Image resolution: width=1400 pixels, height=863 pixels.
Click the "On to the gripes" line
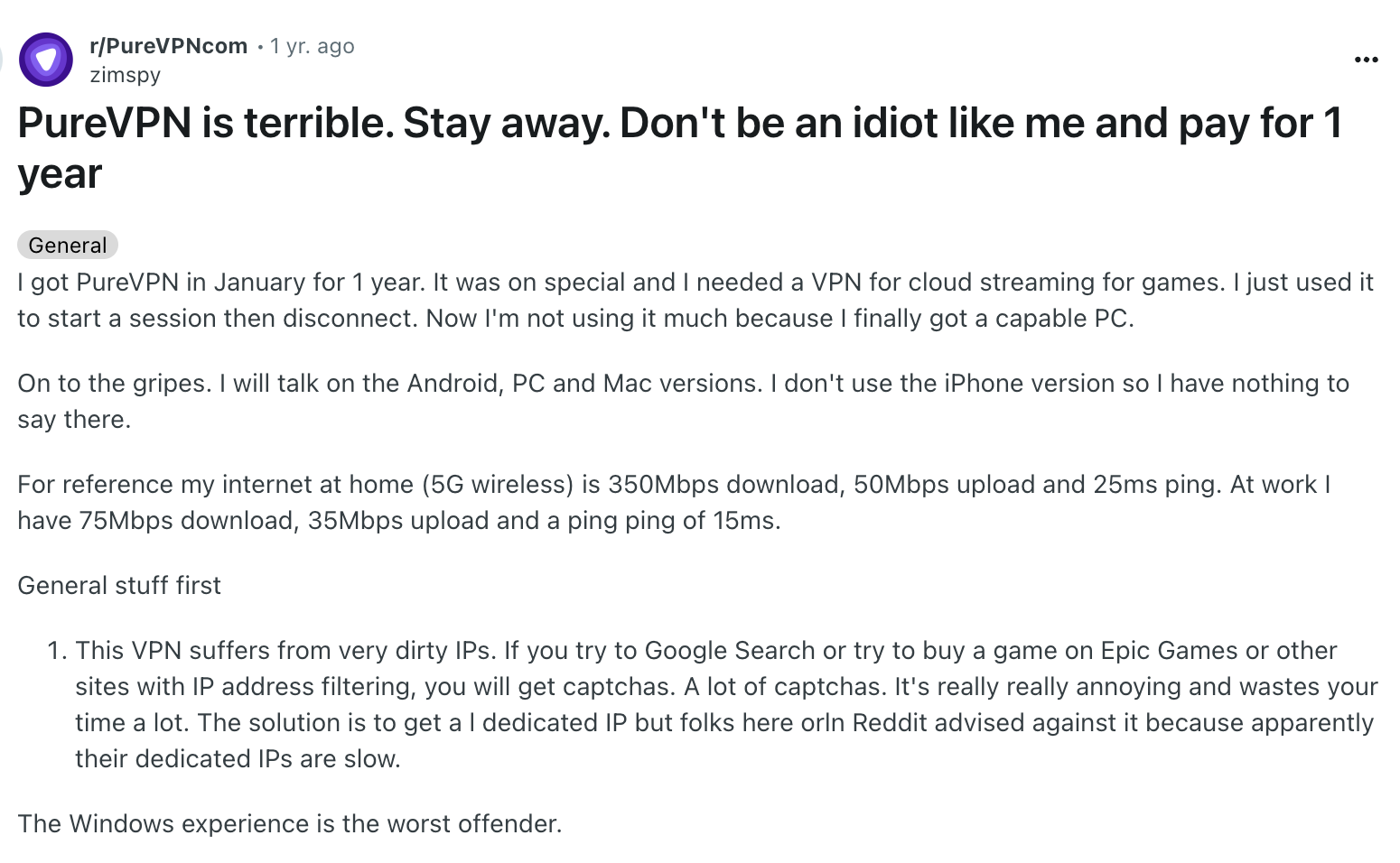pos(684,383)
